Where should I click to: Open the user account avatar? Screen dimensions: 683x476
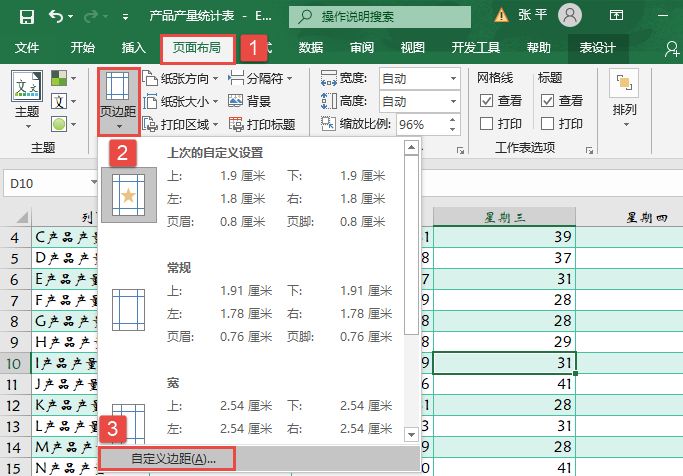570,15
